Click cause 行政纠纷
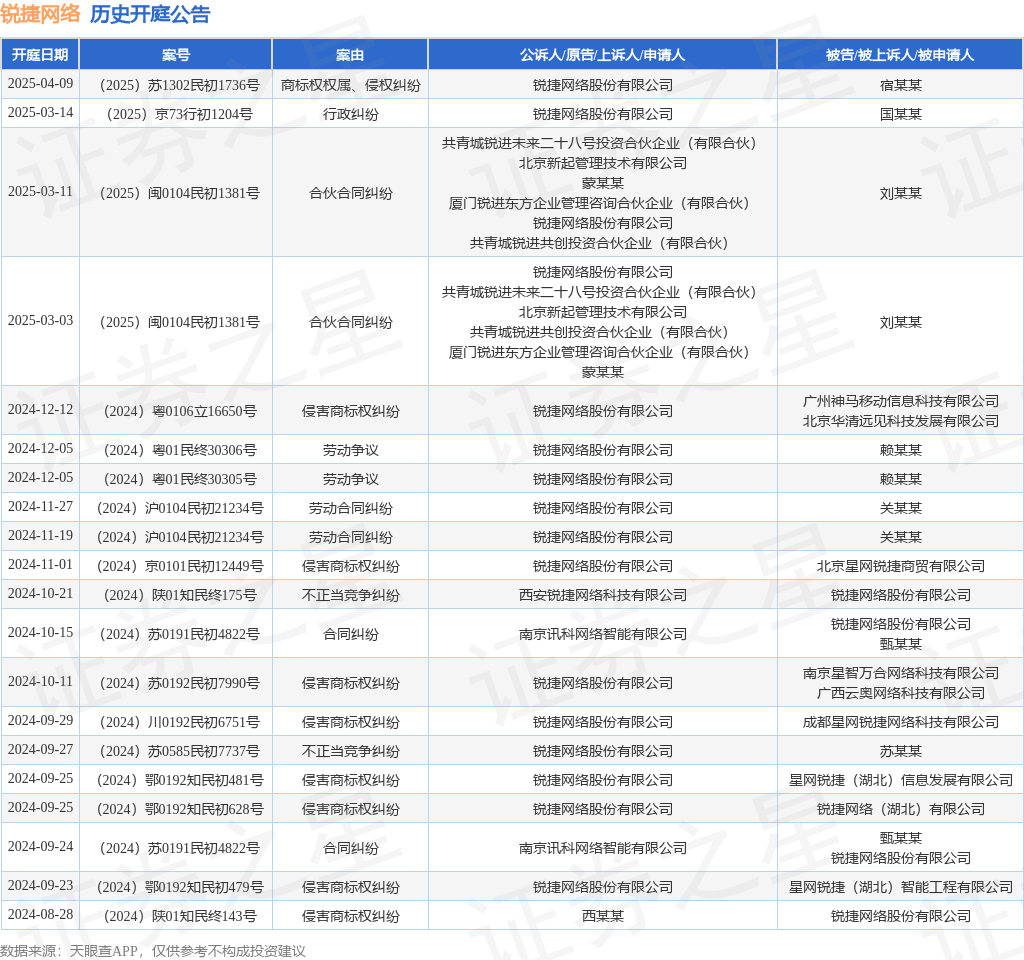Viewport: 1024px width, 960px height. point(350,114)
